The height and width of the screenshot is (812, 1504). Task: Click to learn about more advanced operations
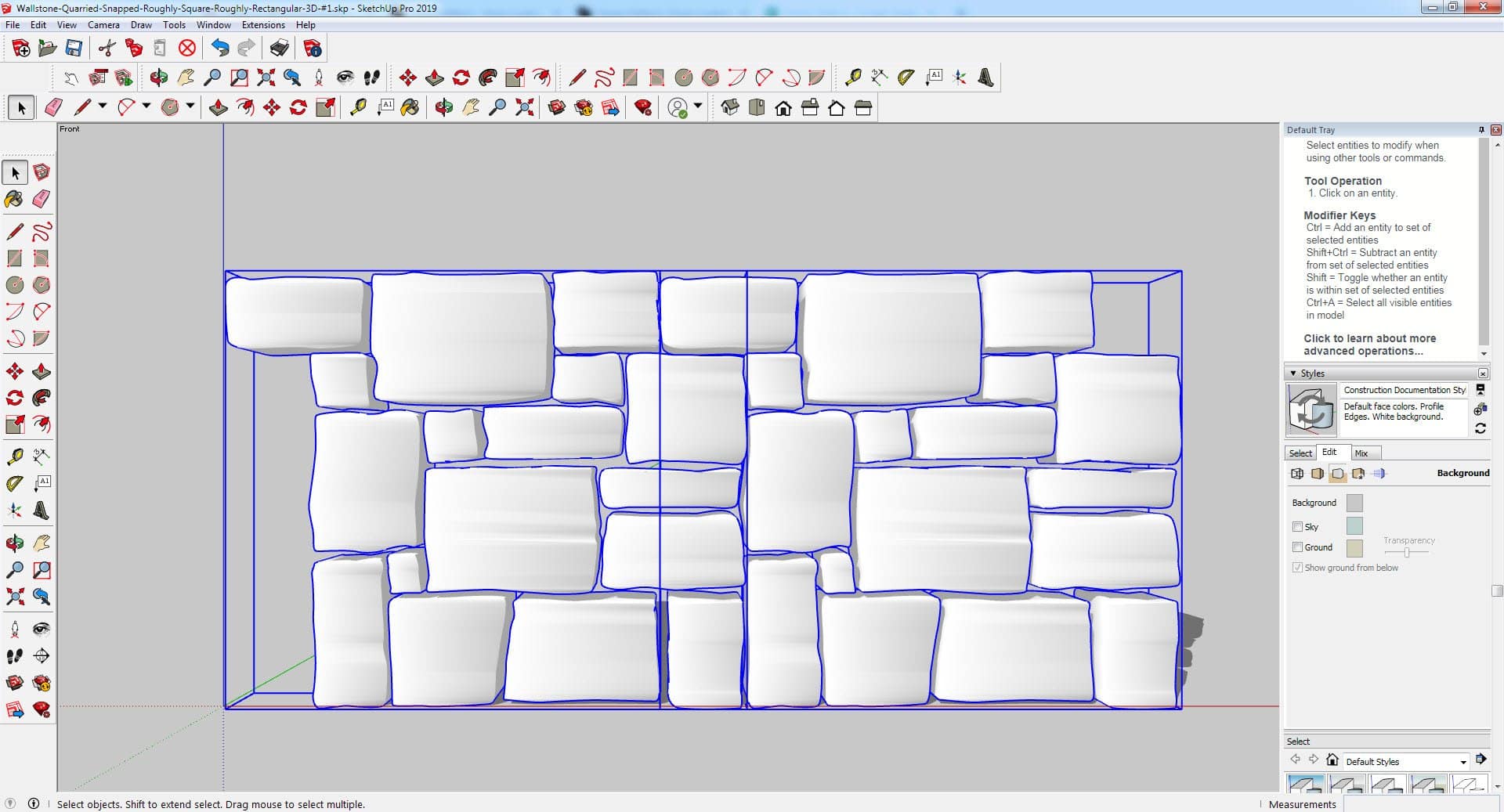(x=1369, y=345)
